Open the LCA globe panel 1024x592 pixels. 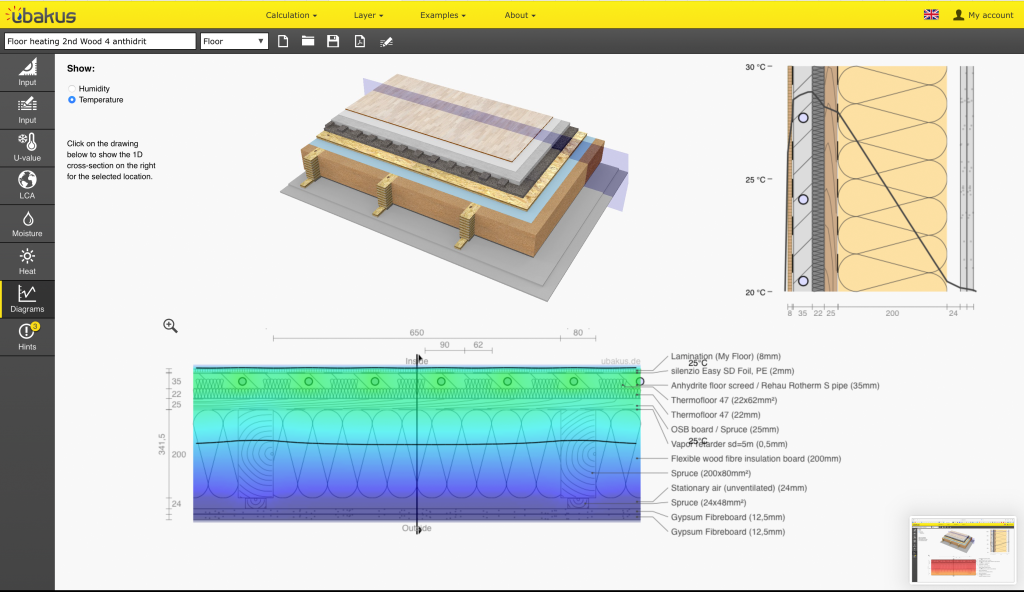point(27,185)
